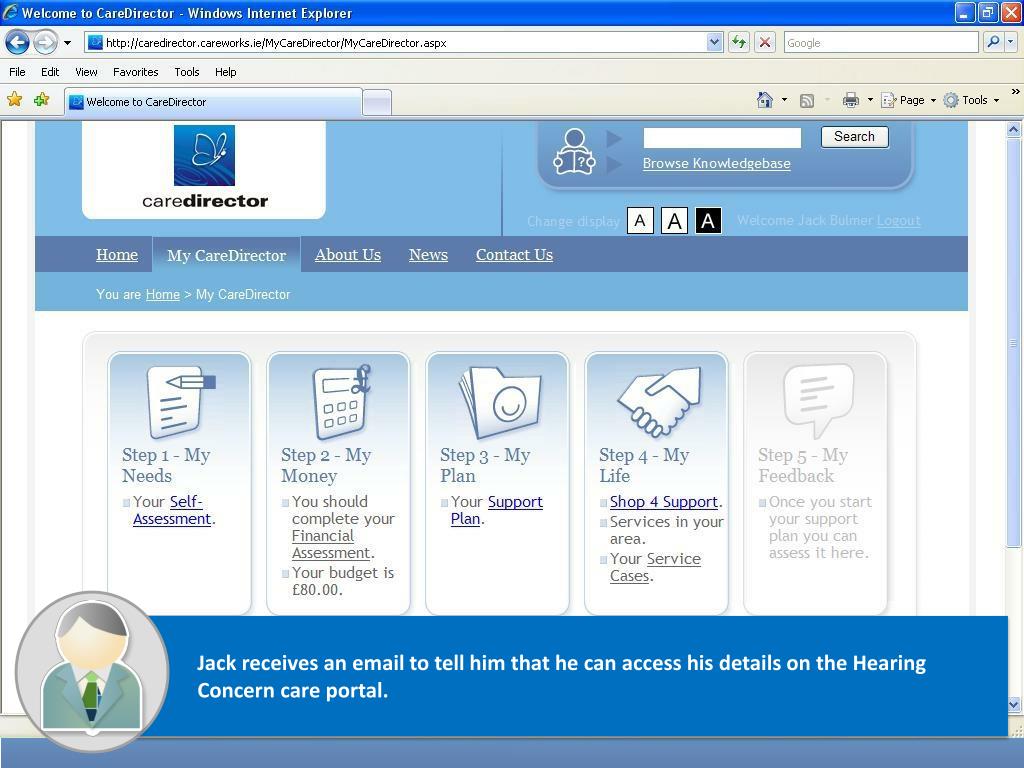Select the Welcome to CareDirector tab
1024x768 pixels.
tap(213, 102)
